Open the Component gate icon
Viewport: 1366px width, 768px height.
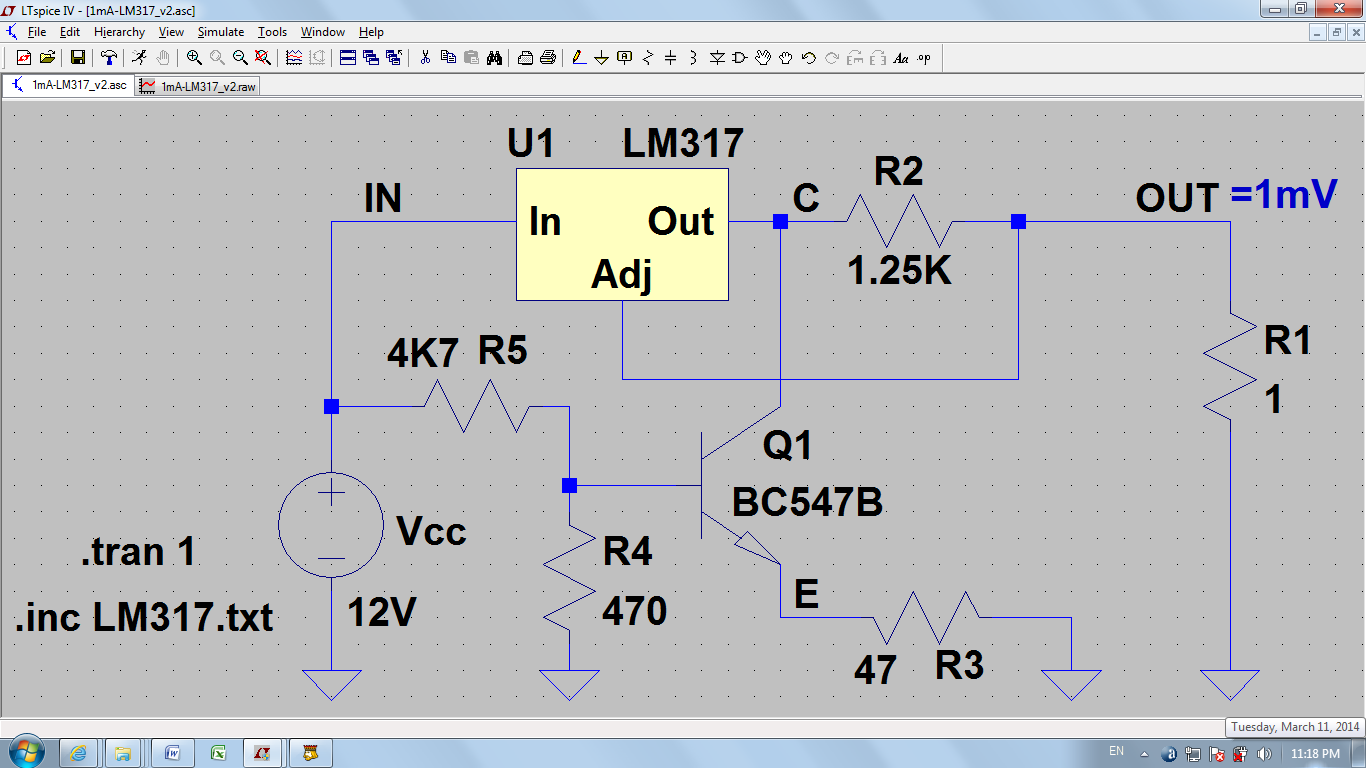[x=740, y=58]
